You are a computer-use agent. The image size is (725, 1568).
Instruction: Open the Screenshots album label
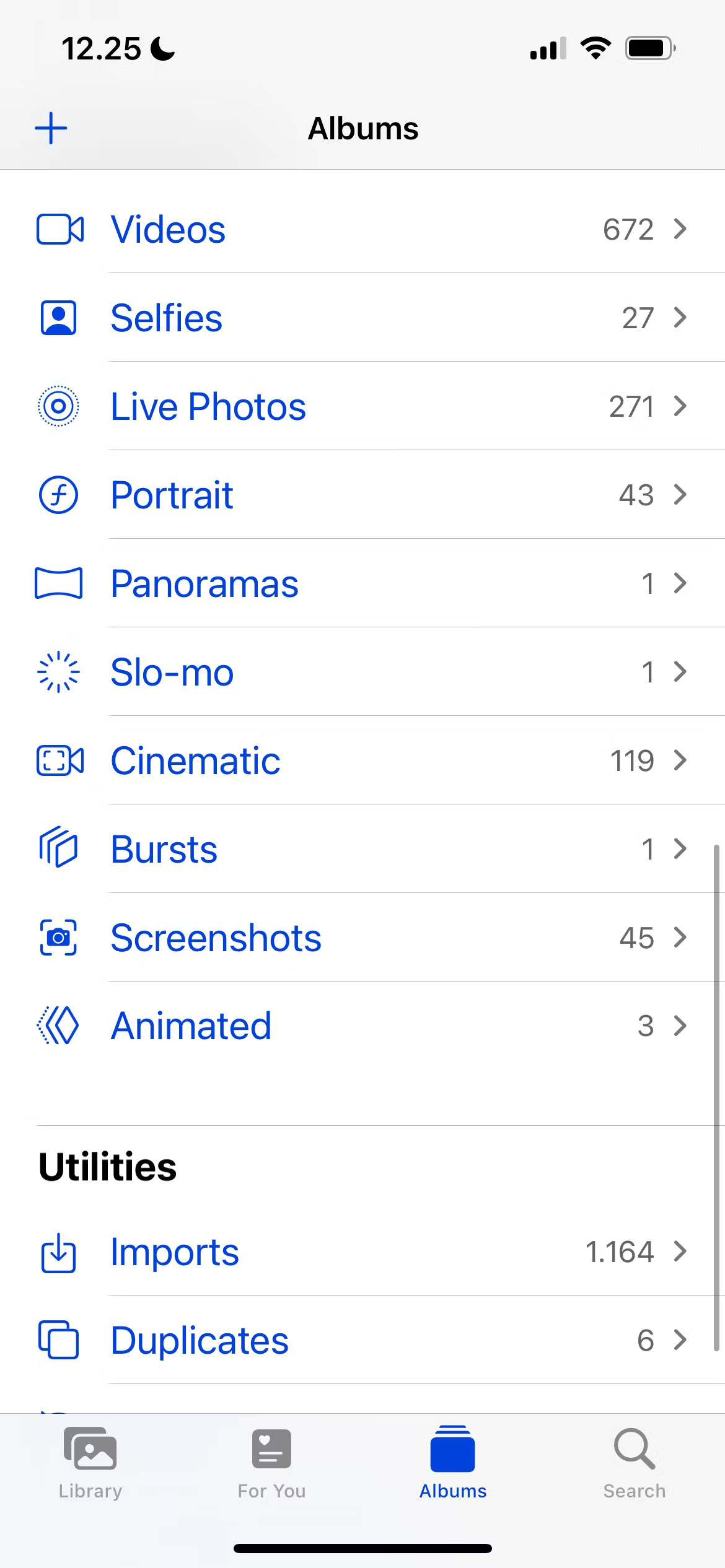click(216, 938)
